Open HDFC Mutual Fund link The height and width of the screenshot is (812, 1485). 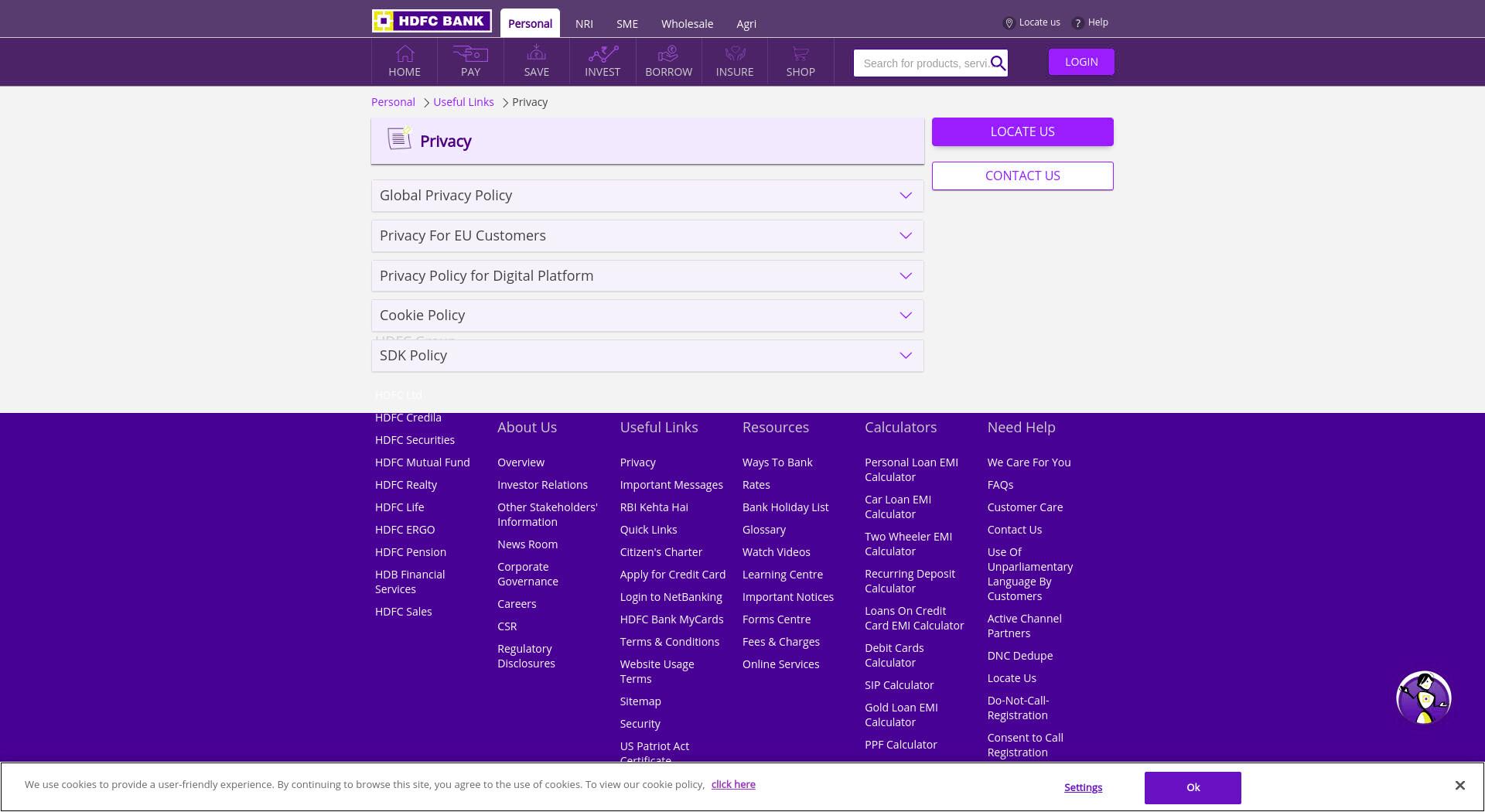coord(422,462)
